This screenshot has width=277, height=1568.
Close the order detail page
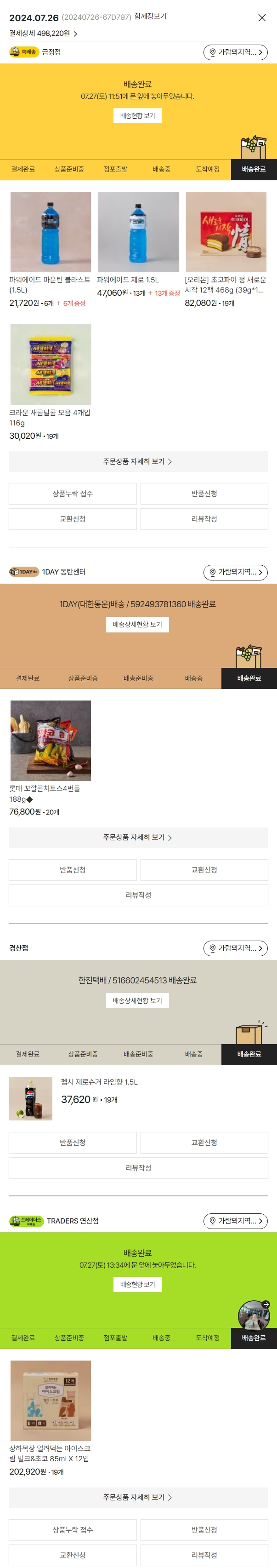(262, 17)
